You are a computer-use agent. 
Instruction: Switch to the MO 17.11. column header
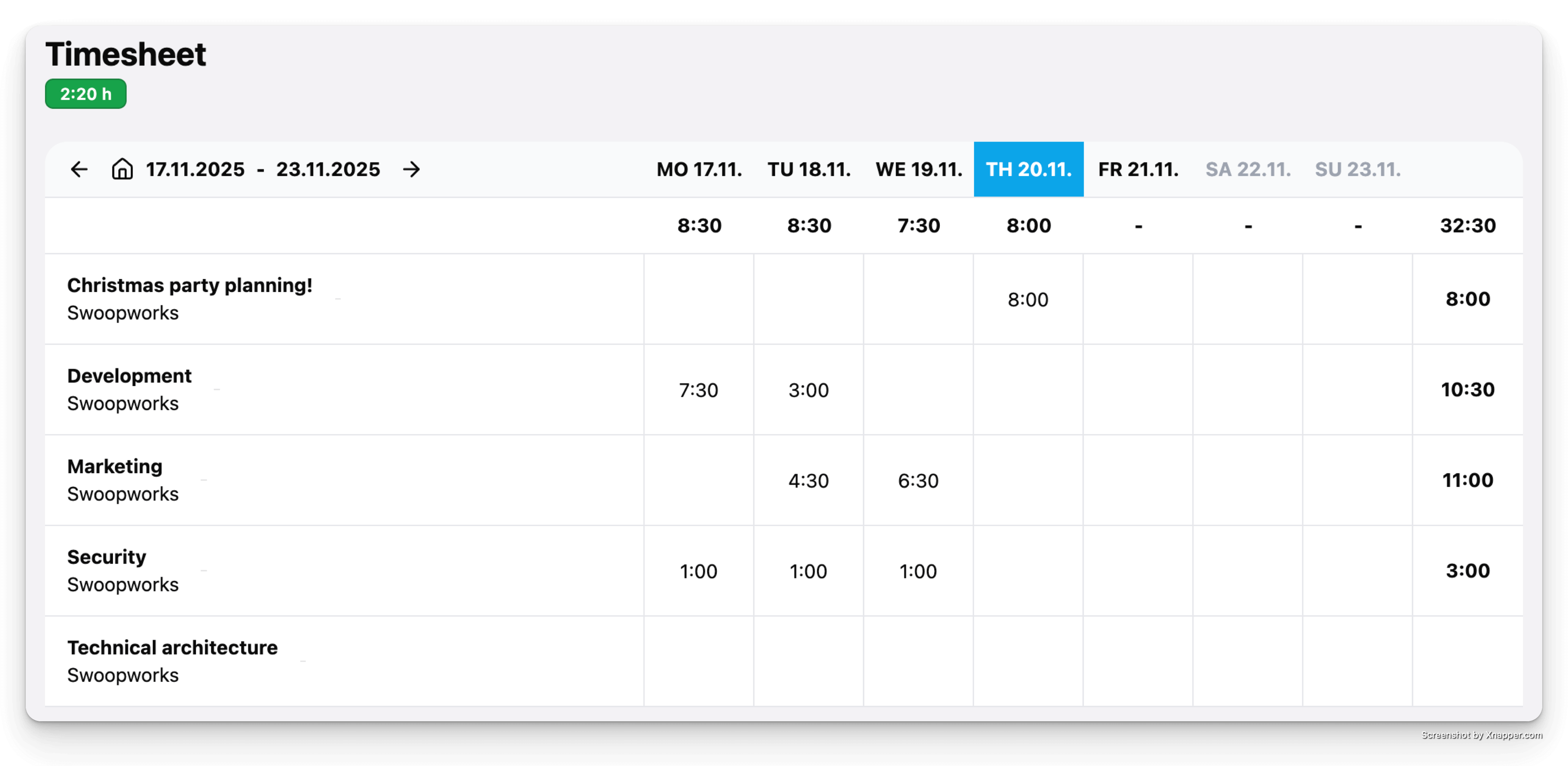[699, 169]
